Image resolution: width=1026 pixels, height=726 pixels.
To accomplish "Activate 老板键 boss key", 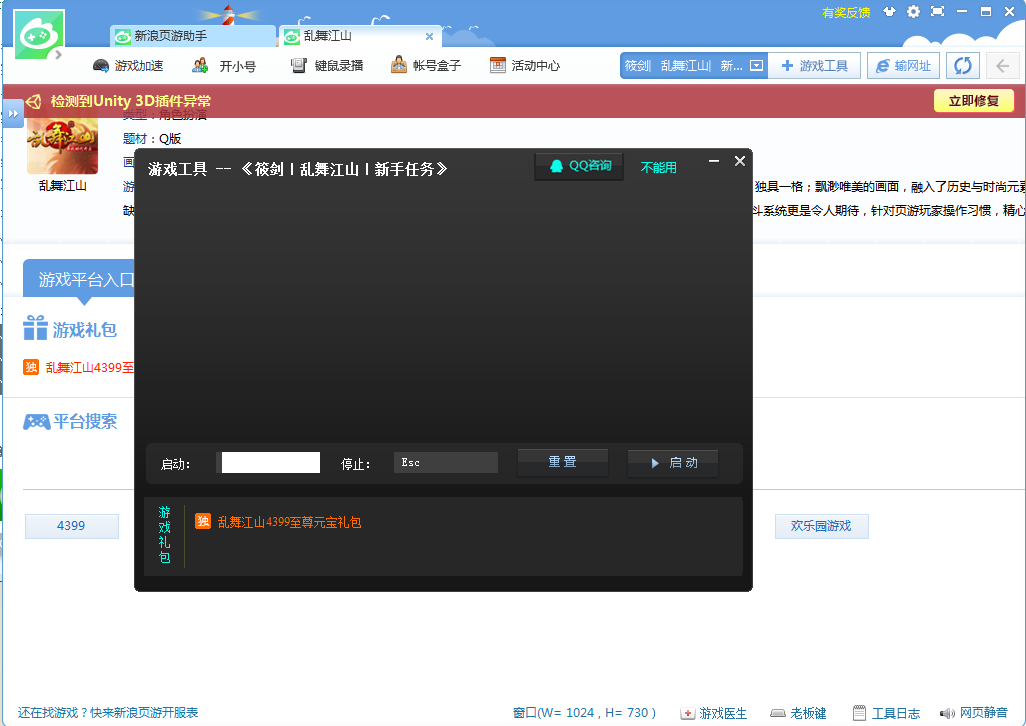I will pyautogui.click(x=798, y=713).
